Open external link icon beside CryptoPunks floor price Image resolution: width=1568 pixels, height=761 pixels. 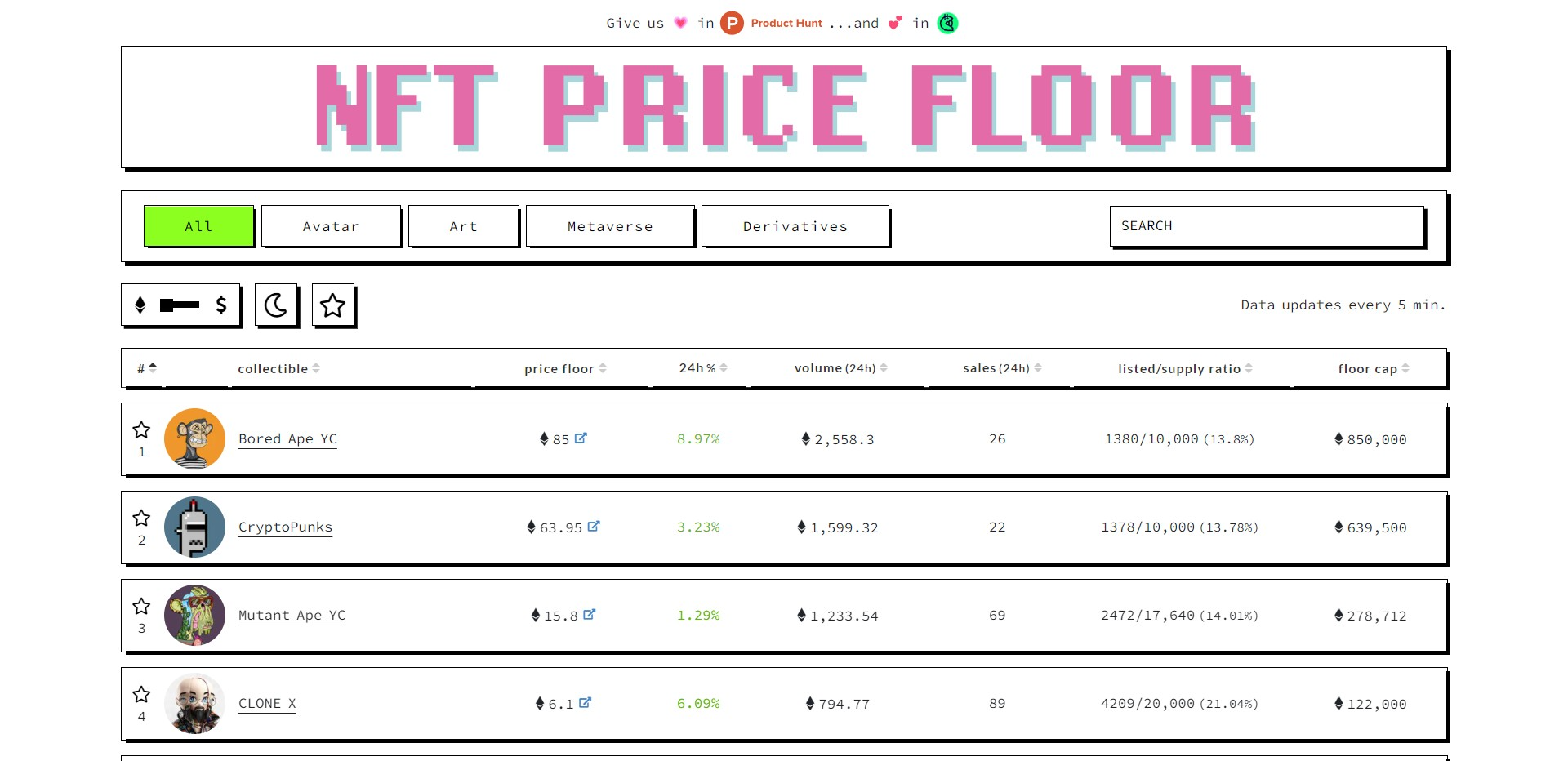(x=594, y=527)
